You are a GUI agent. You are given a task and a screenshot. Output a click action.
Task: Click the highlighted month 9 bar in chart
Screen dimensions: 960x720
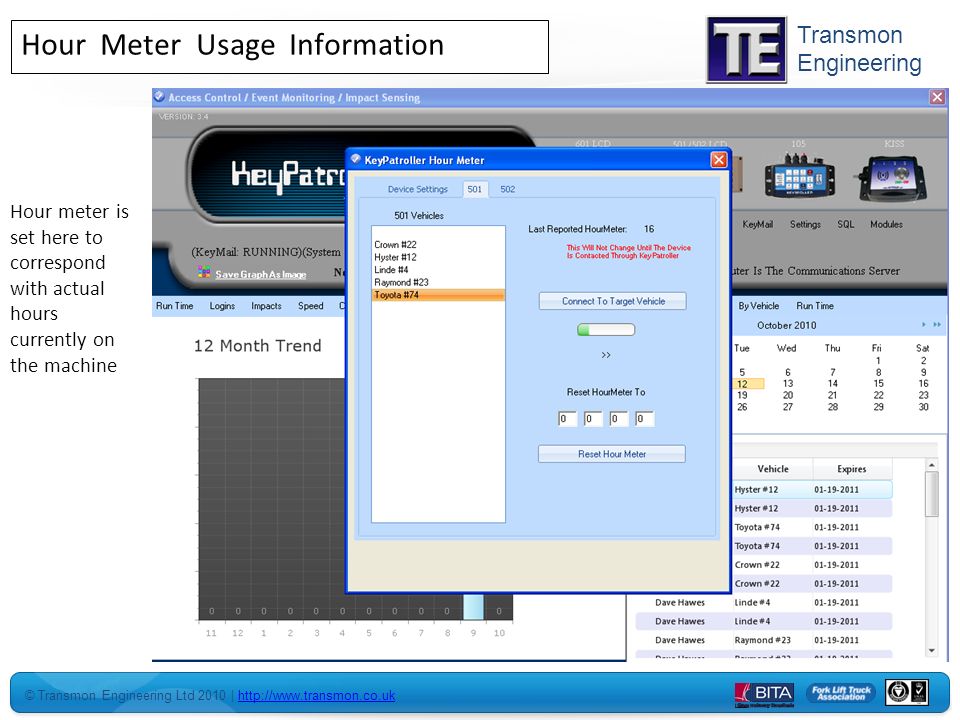coord(473,607)
